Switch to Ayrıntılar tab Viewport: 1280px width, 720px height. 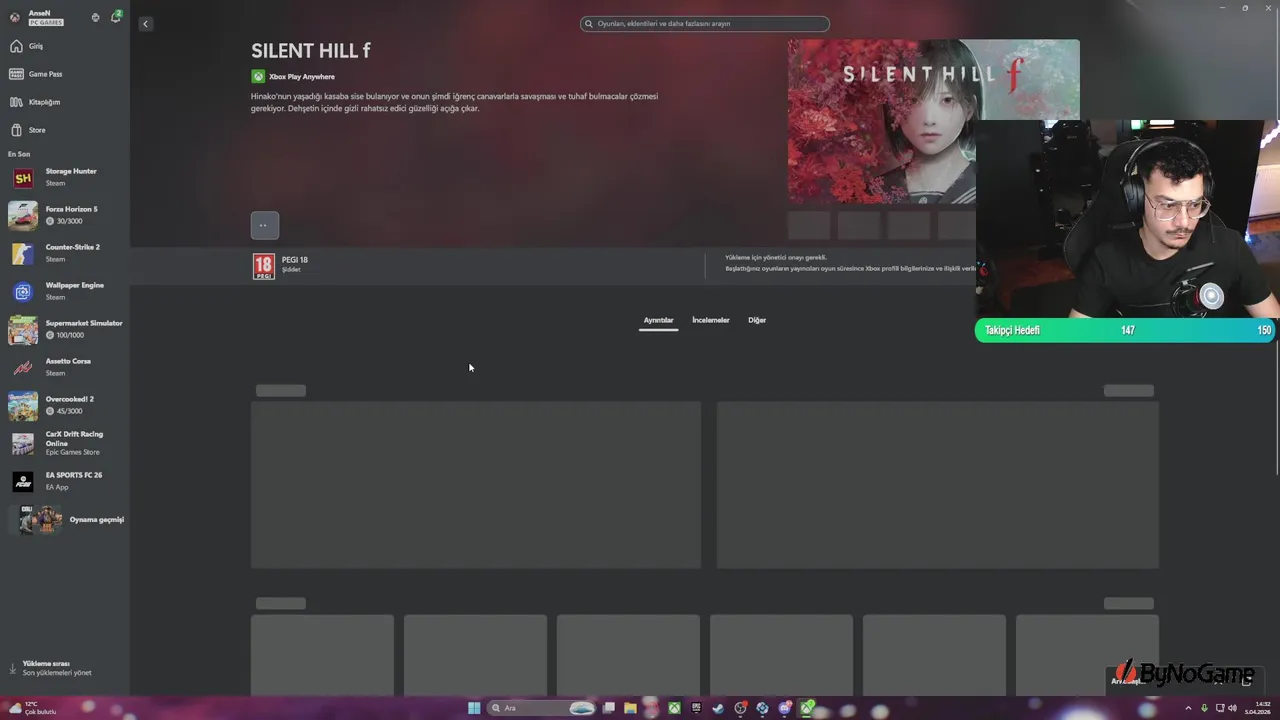point(658,320)
